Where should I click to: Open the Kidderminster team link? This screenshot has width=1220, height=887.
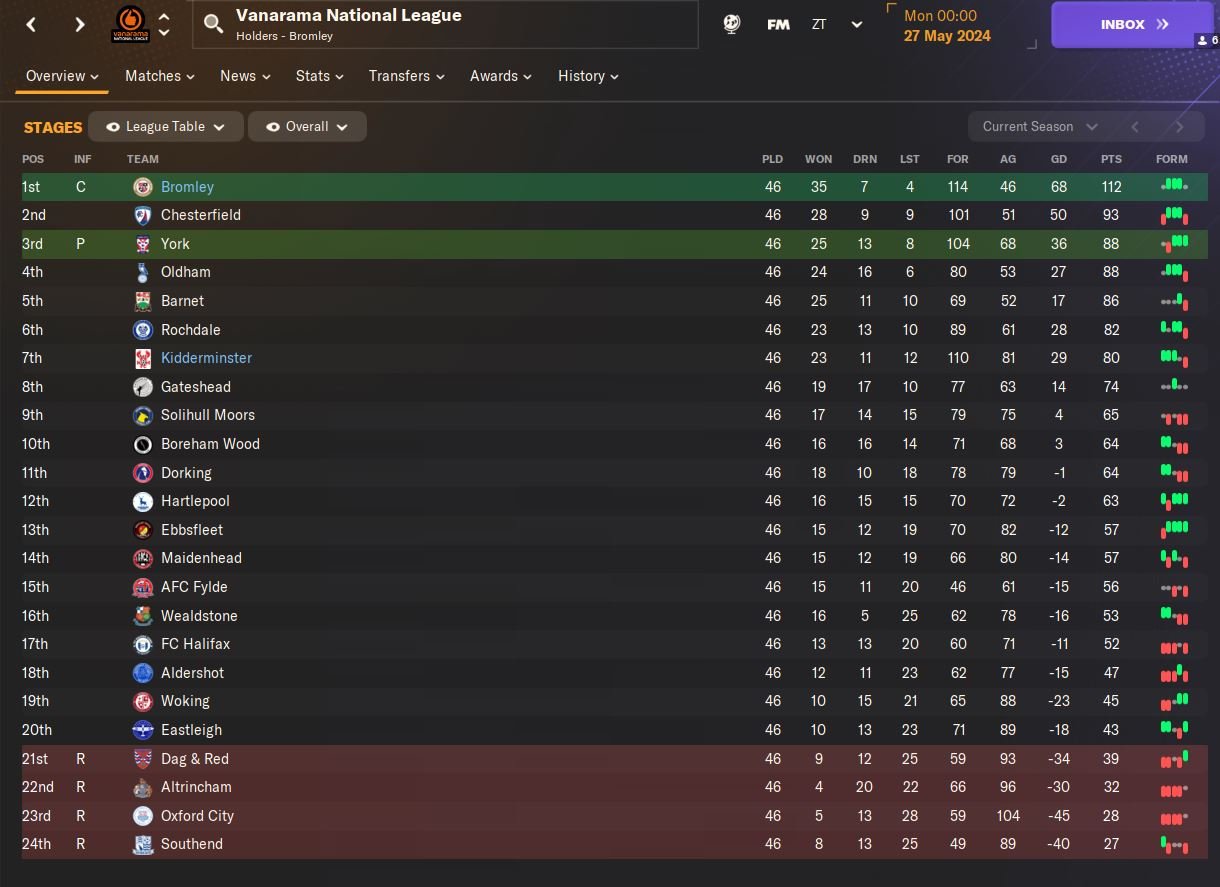pos(206,358)
